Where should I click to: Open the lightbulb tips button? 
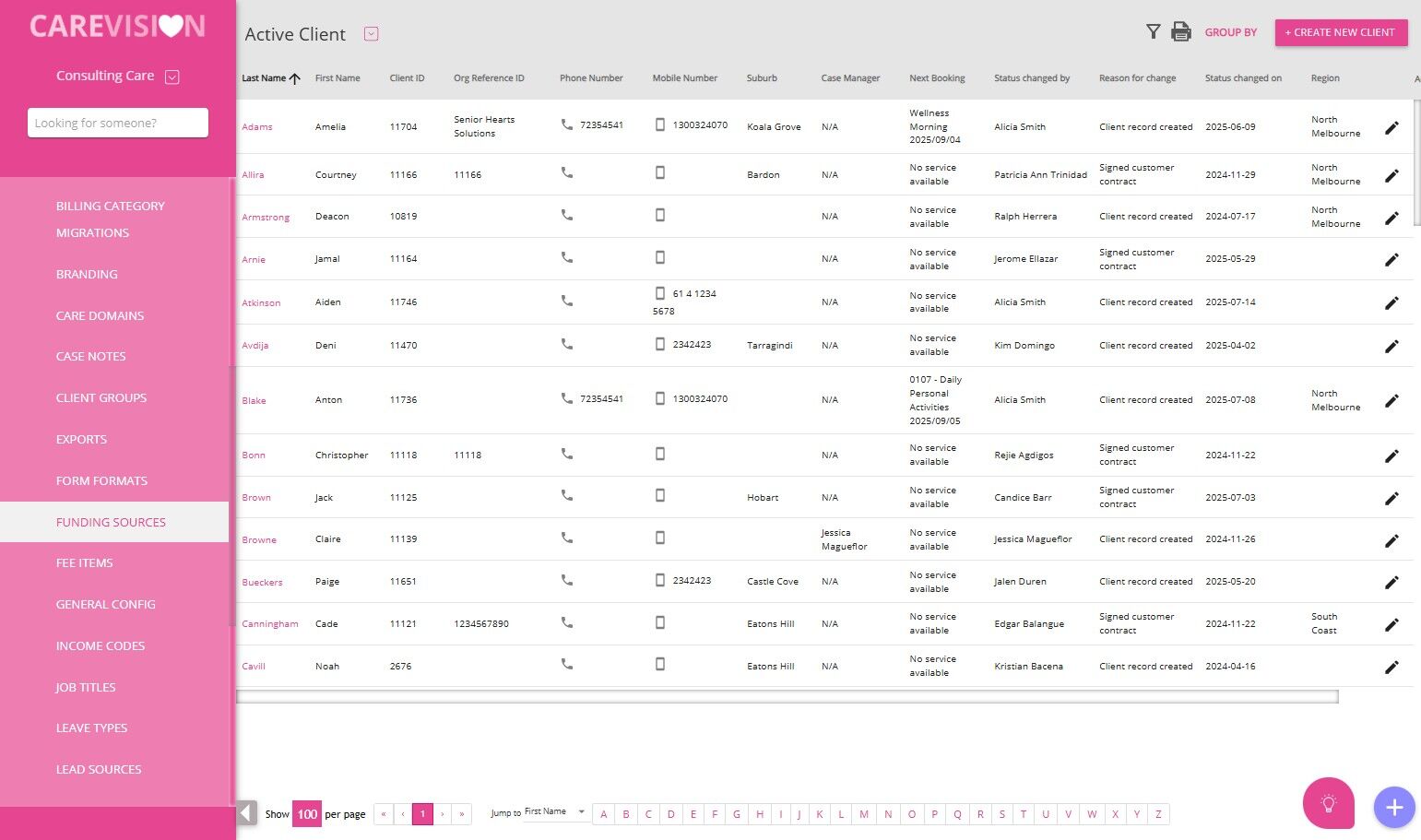point(1329,804)
